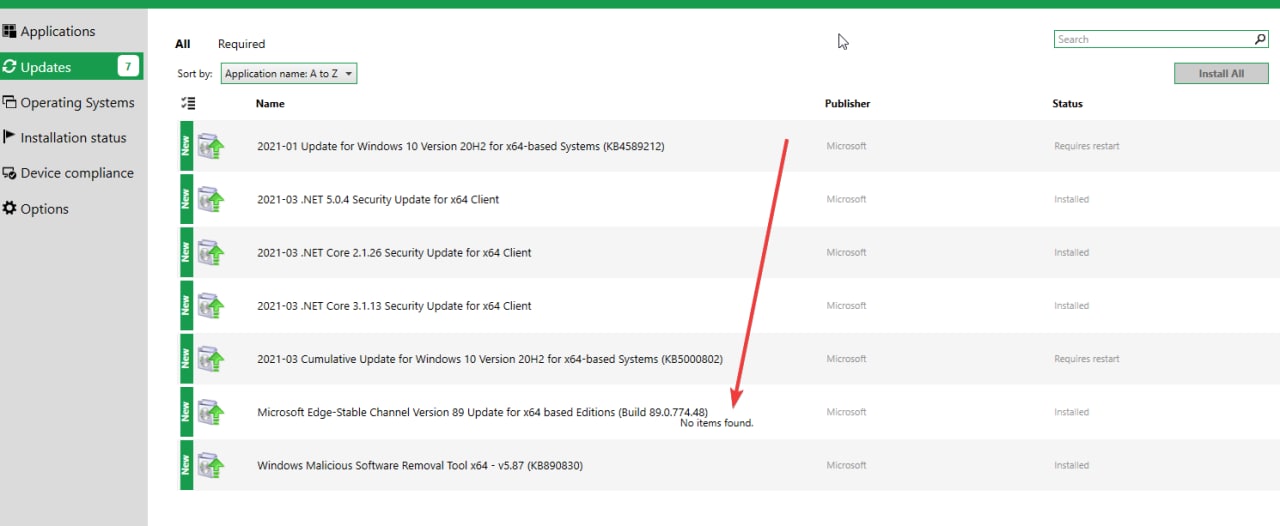Click update icon for .NET Core 3.1.13 row

coord(210,305)
